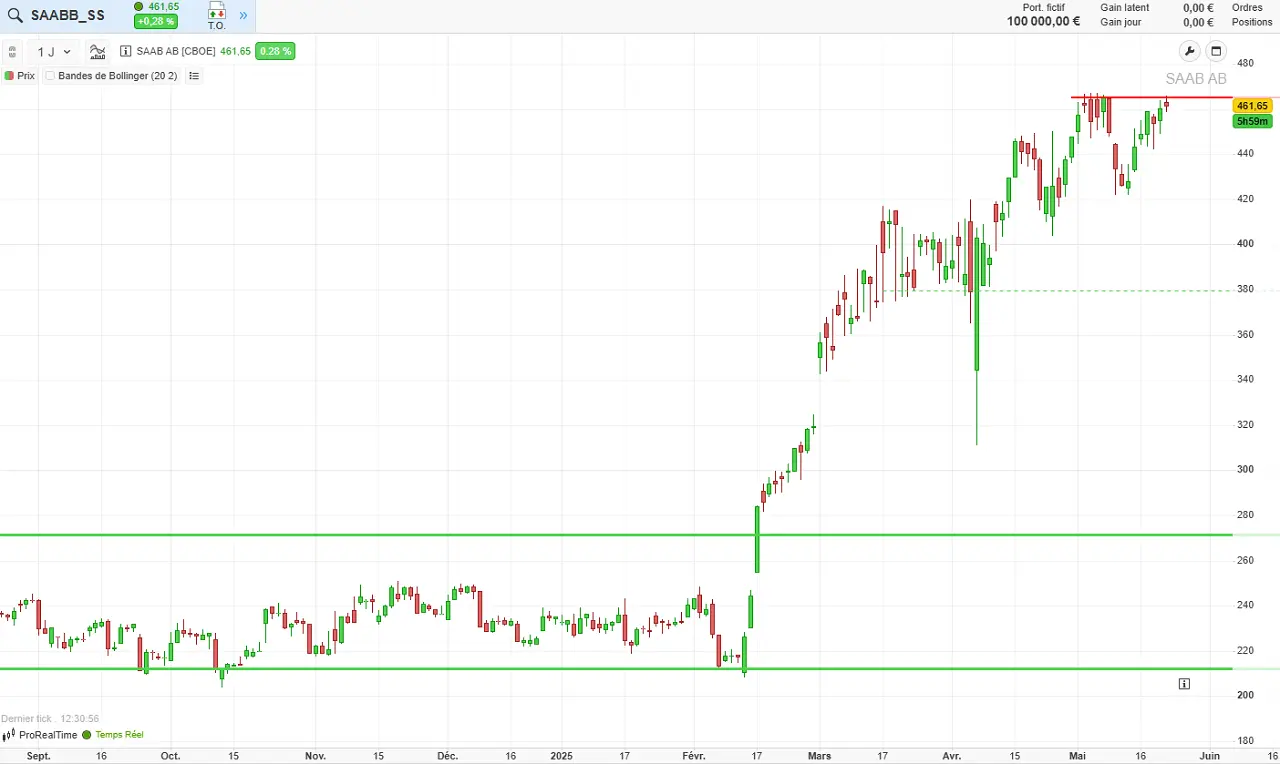The width and height of the screenshot is (1280, 764).
Task: Click the info icon before SAAB AB [CBOE]
Action: pyautogui.click(x=126, y=51)
